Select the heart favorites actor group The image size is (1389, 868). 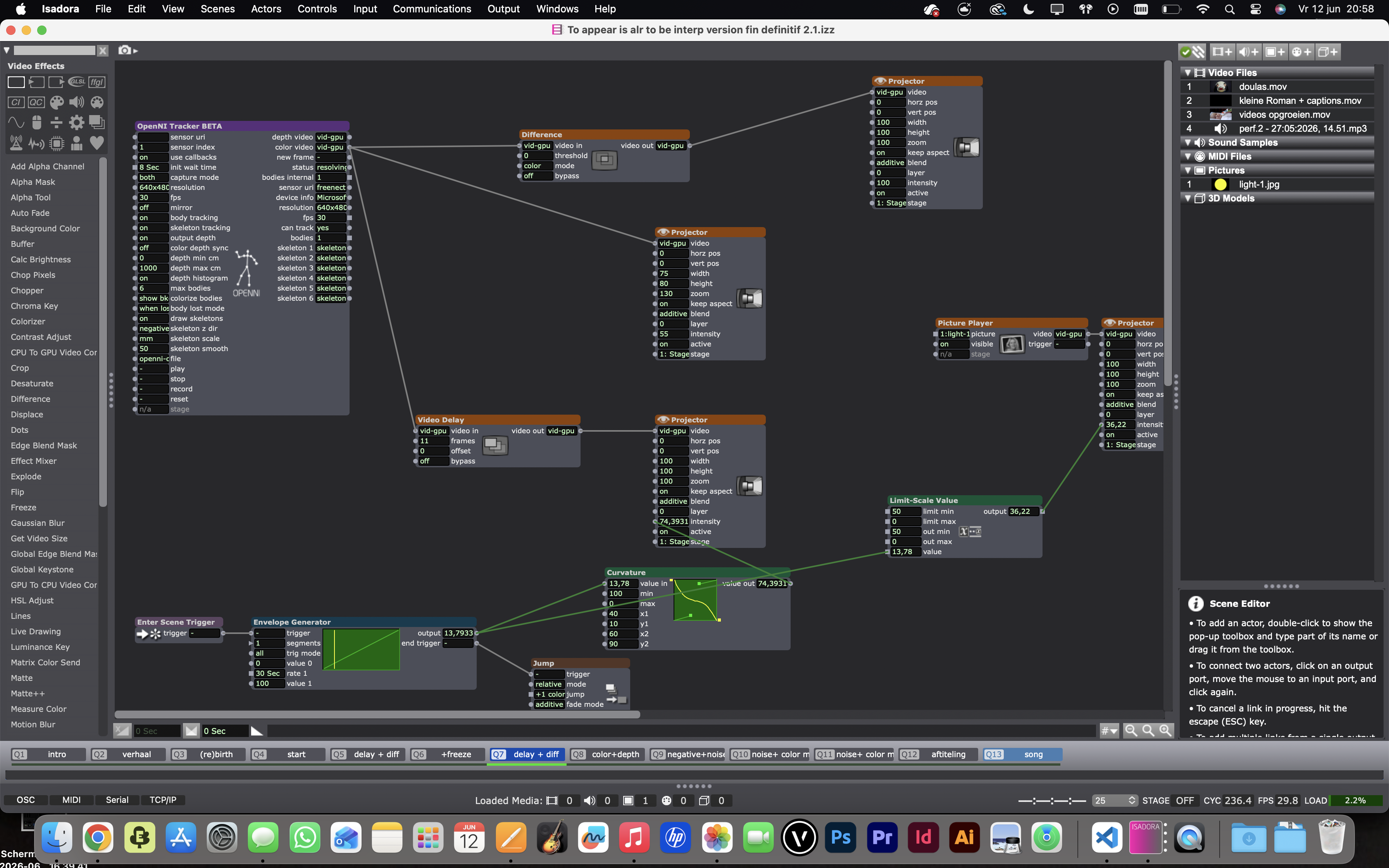(x=97, y=143)
